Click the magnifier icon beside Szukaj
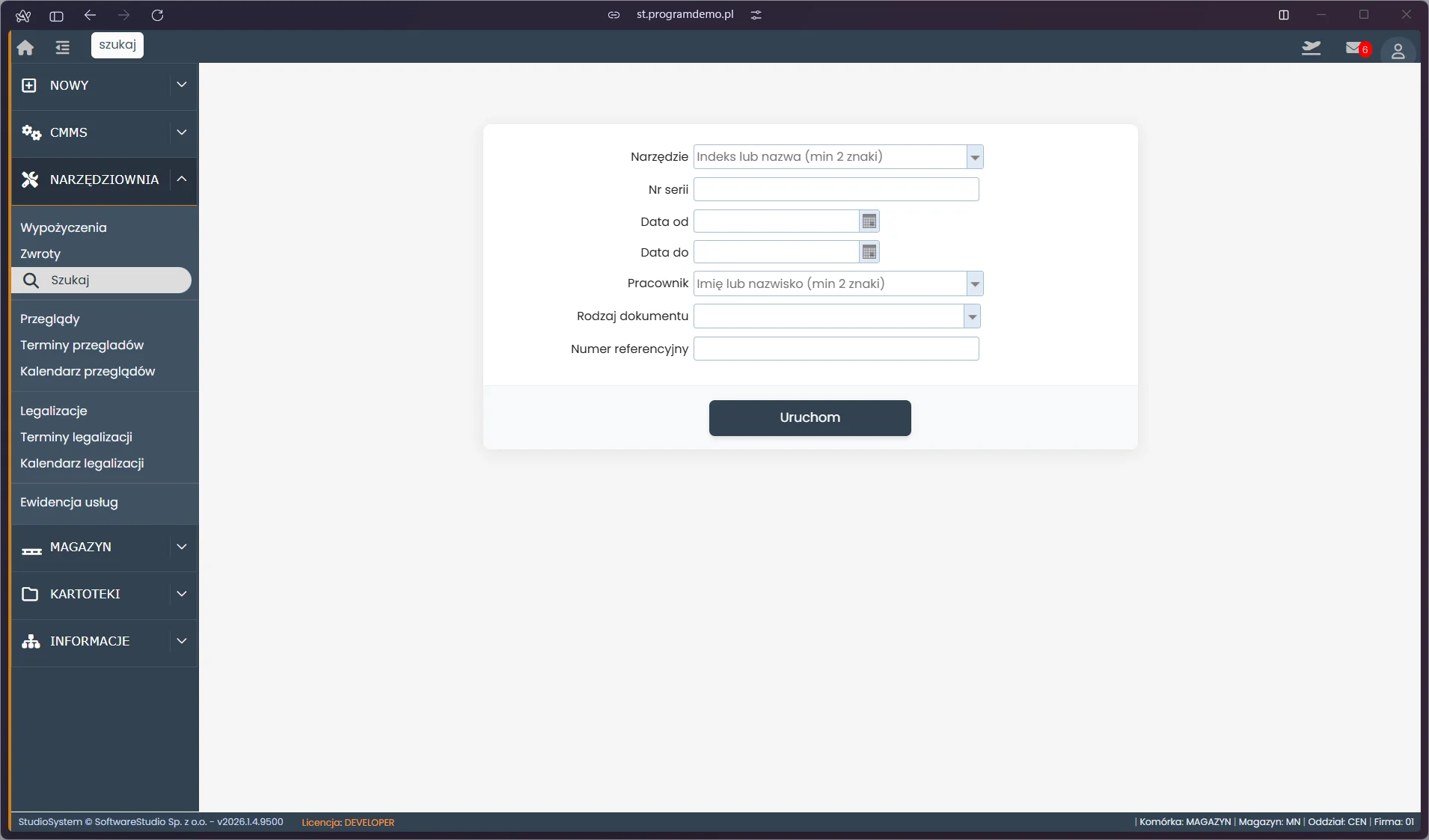This screenshot has width=1429, height=840. 31,280
